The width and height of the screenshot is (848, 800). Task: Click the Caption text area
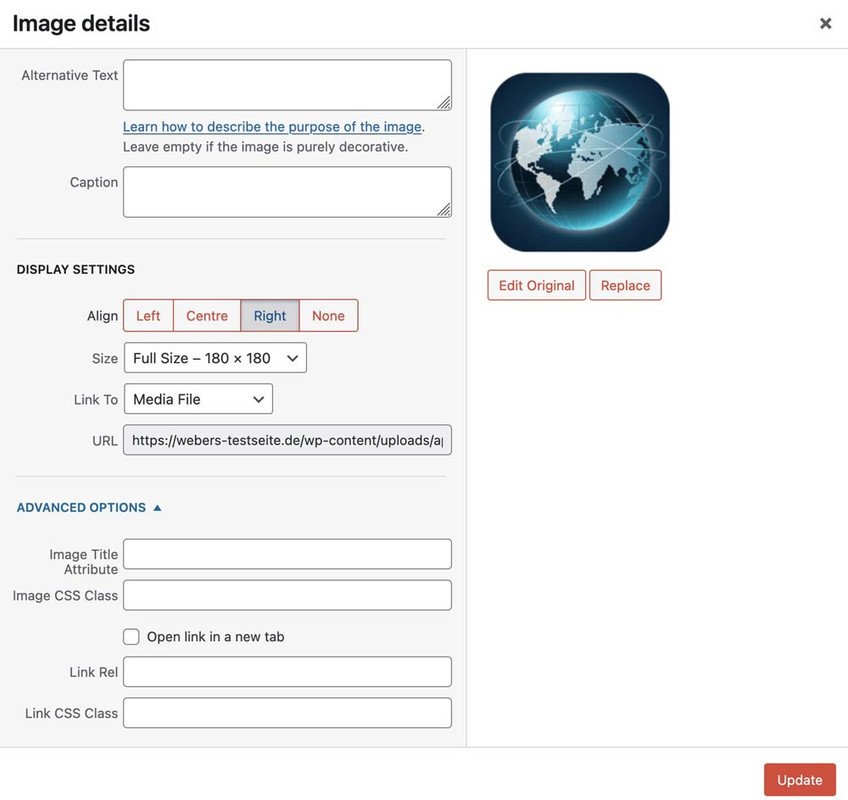click(x=287, y=192)
